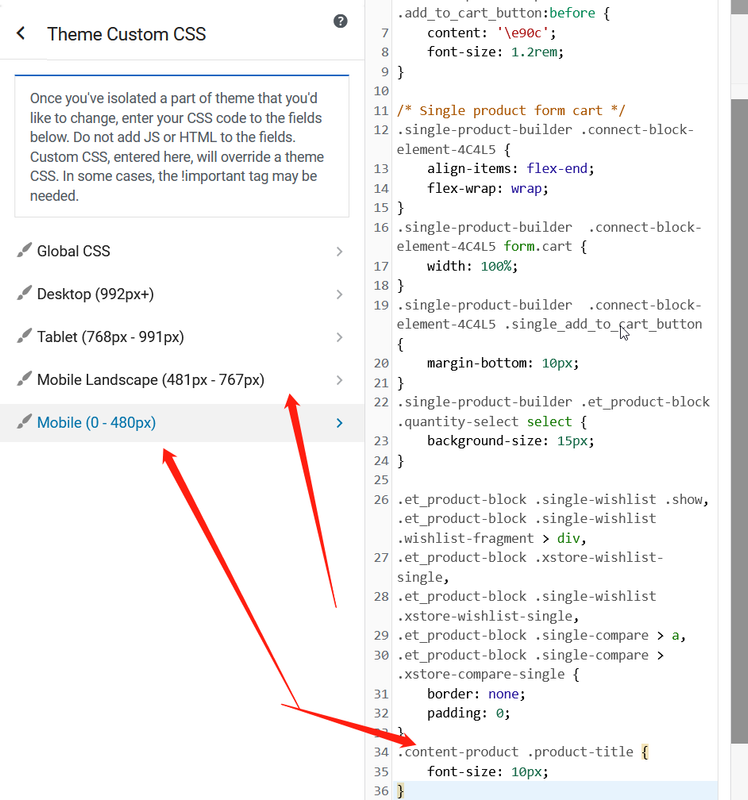Click the 'border: none;' code line
Screen dimensions: 748x800
[476, 694]
